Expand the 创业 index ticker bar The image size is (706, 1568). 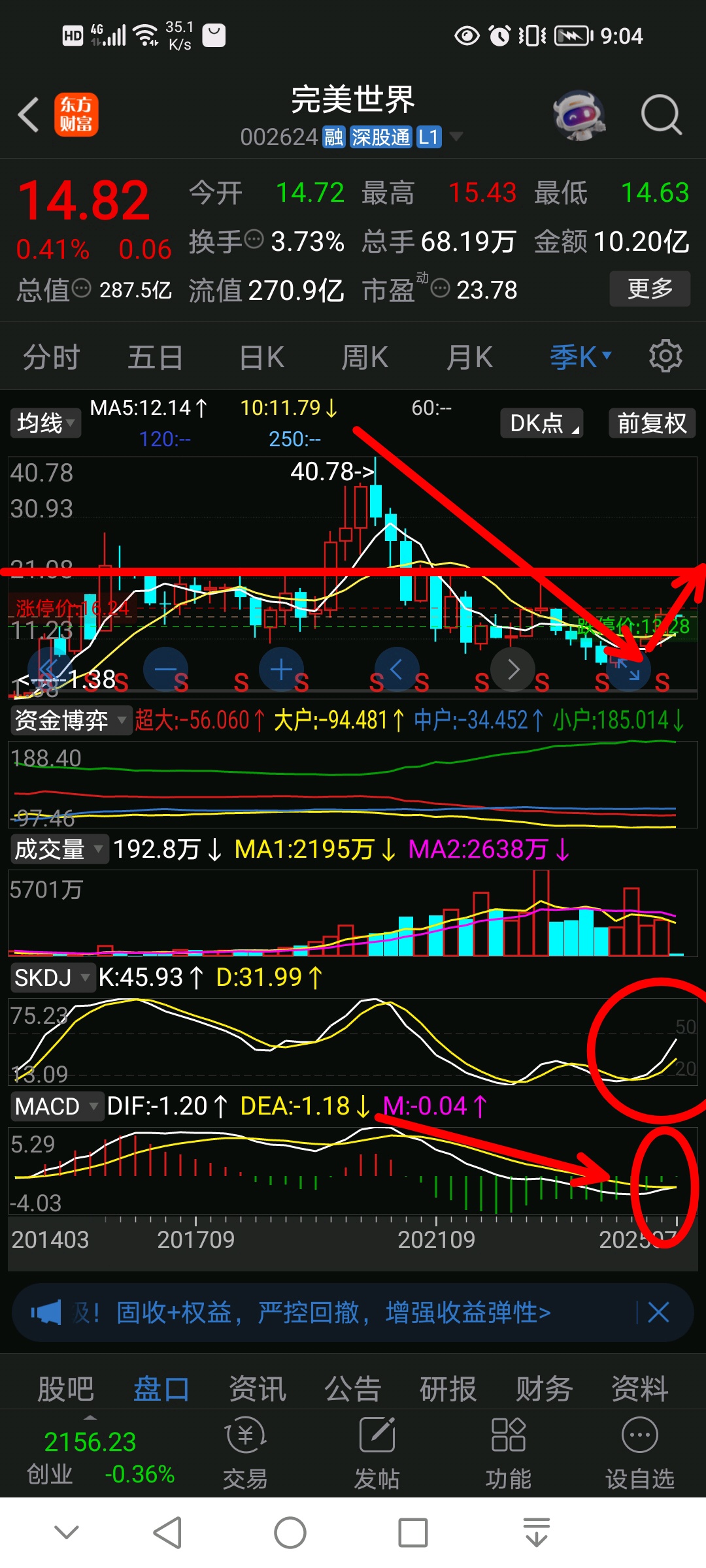[x=90, y=1417]
